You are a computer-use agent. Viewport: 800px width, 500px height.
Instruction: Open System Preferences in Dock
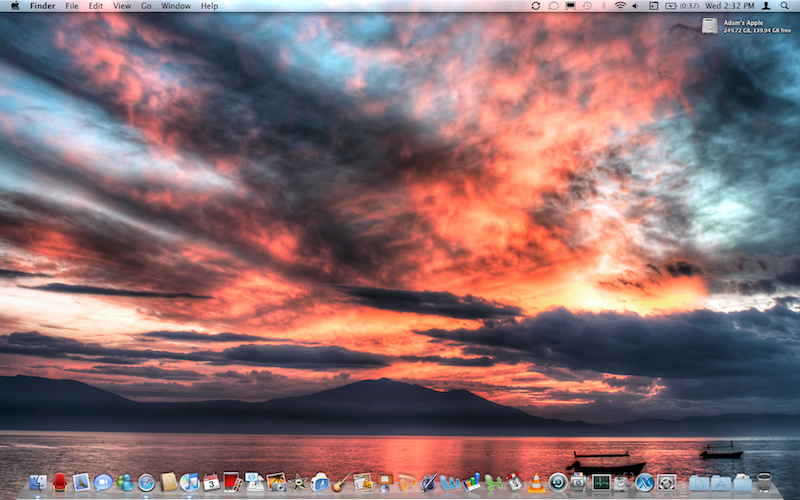coord(666,482)
